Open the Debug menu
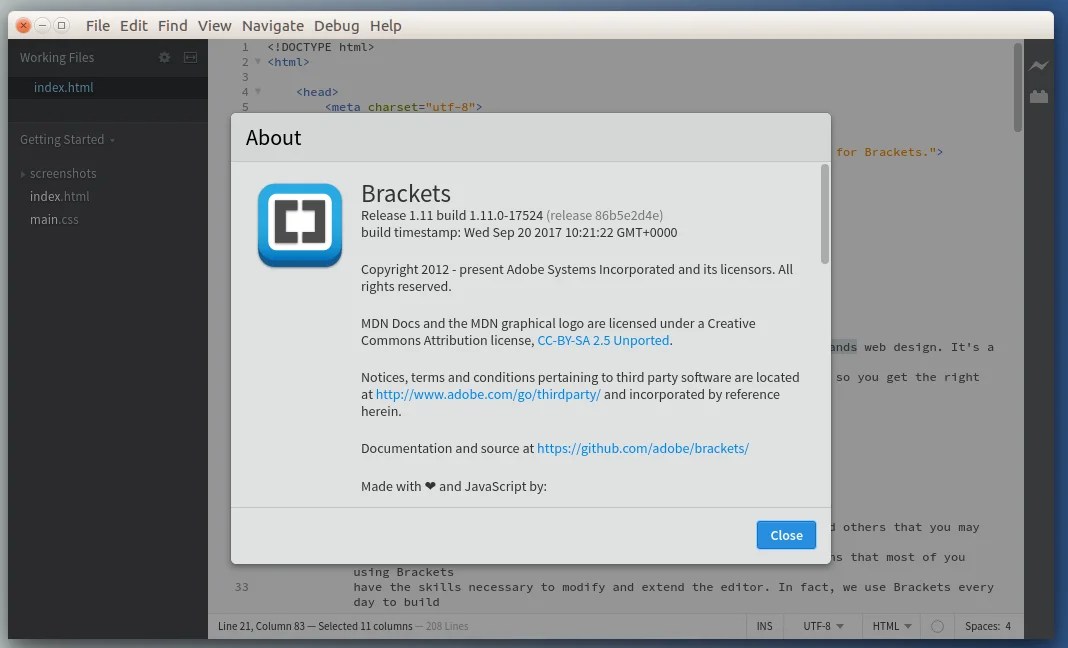 [336, 25]
